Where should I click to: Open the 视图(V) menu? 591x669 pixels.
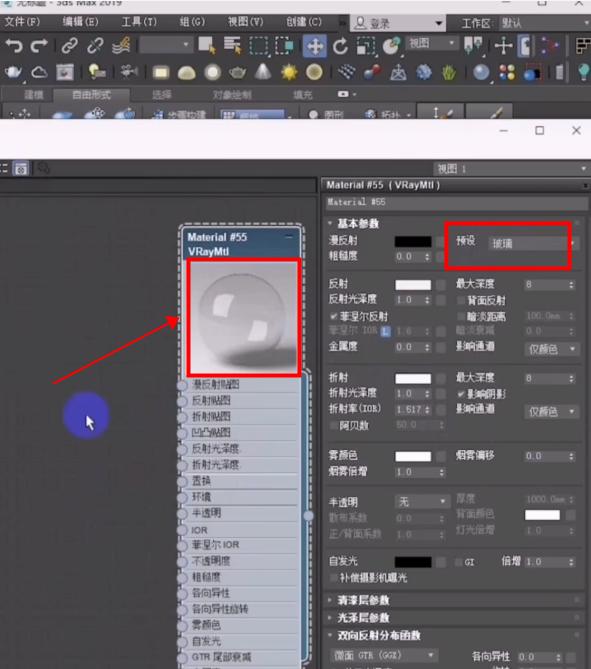tap(245, 22)
